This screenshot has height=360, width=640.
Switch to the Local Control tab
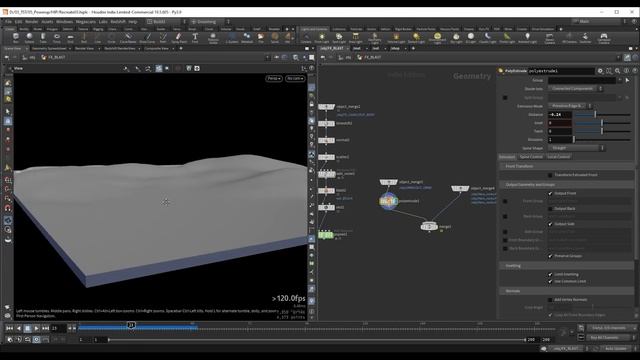[559, 157]
